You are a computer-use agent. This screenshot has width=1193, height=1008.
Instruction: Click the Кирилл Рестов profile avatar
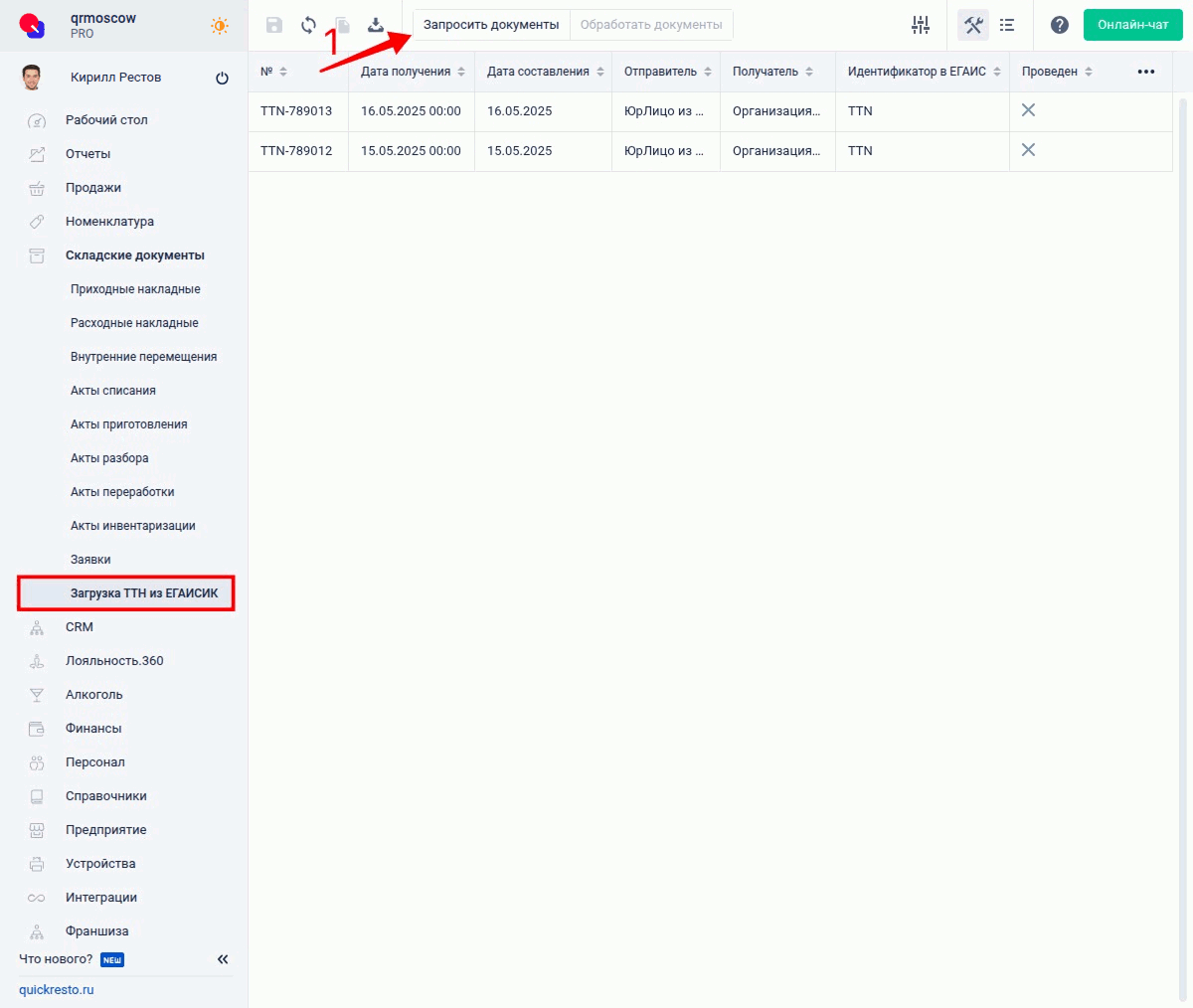click(x=30, y=77)
